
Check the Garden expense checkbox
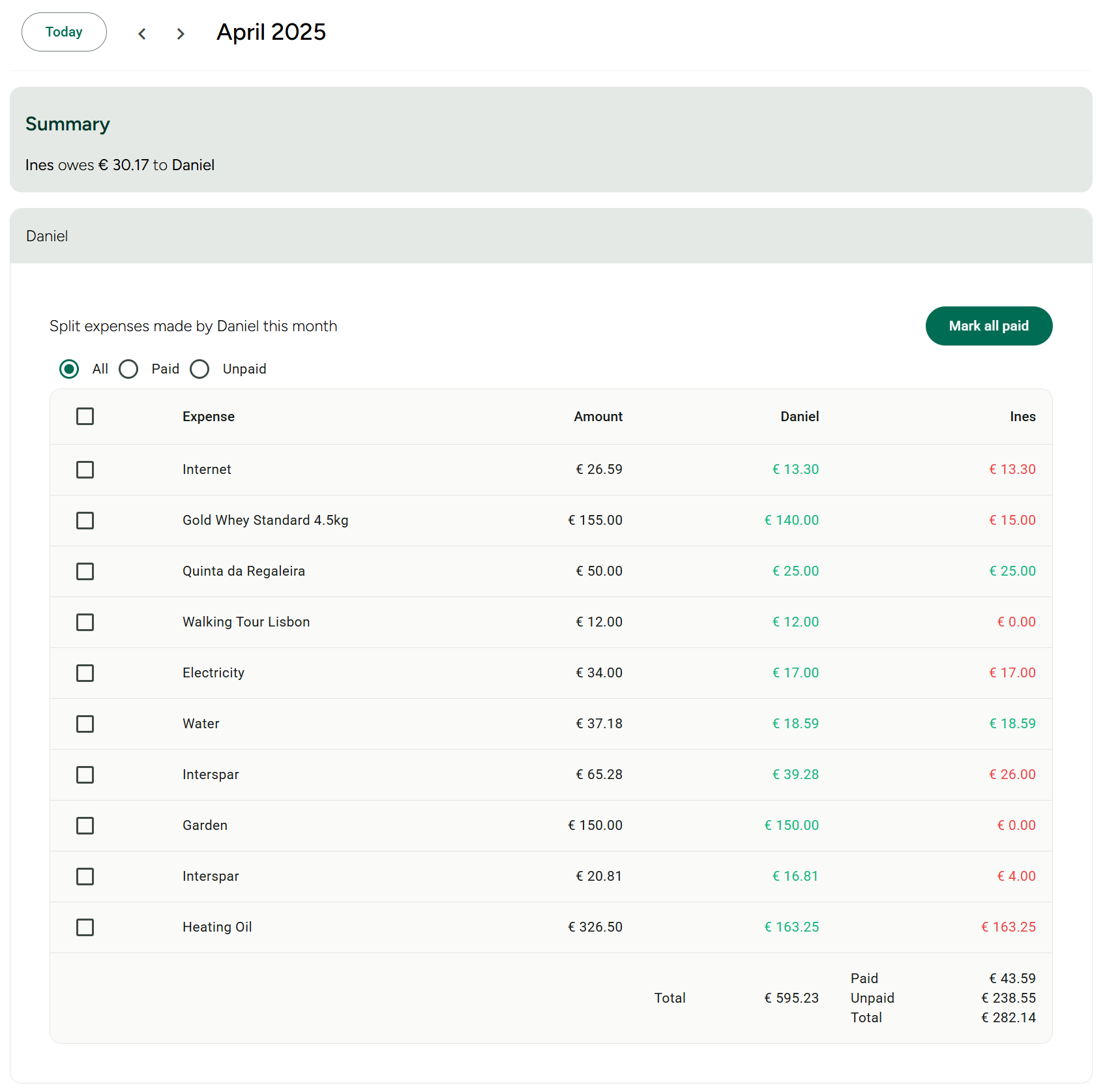click(x=85, y=825)
